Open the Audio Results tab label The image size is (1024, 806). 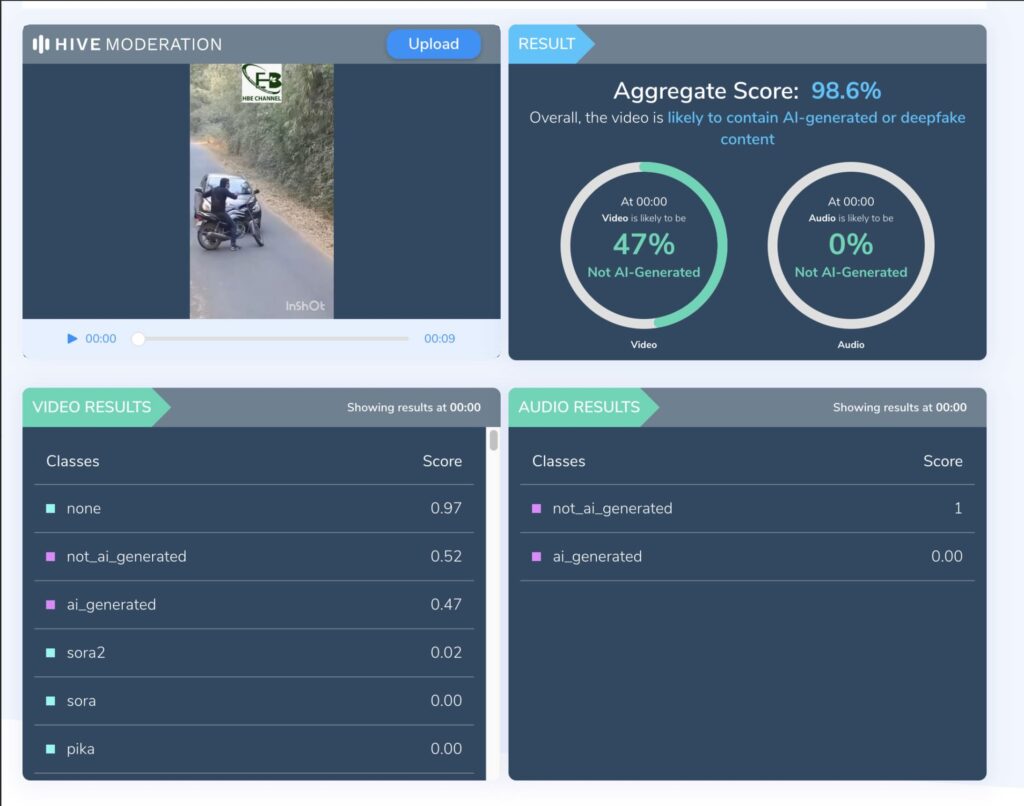coord(579,407)
